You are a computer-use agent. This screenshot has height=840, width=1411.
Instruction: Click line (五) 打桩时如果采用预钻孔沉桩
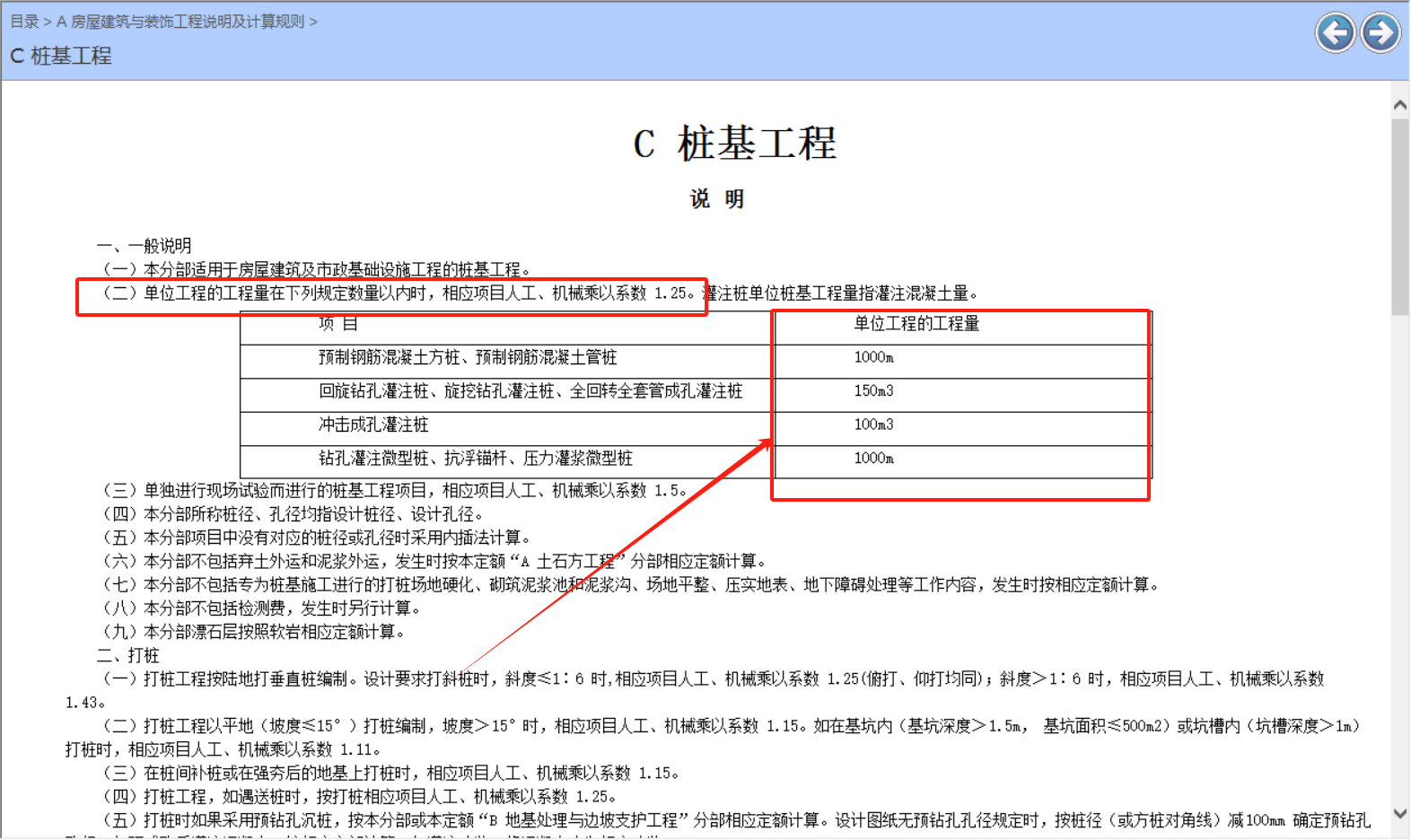(x=737, y=820)
